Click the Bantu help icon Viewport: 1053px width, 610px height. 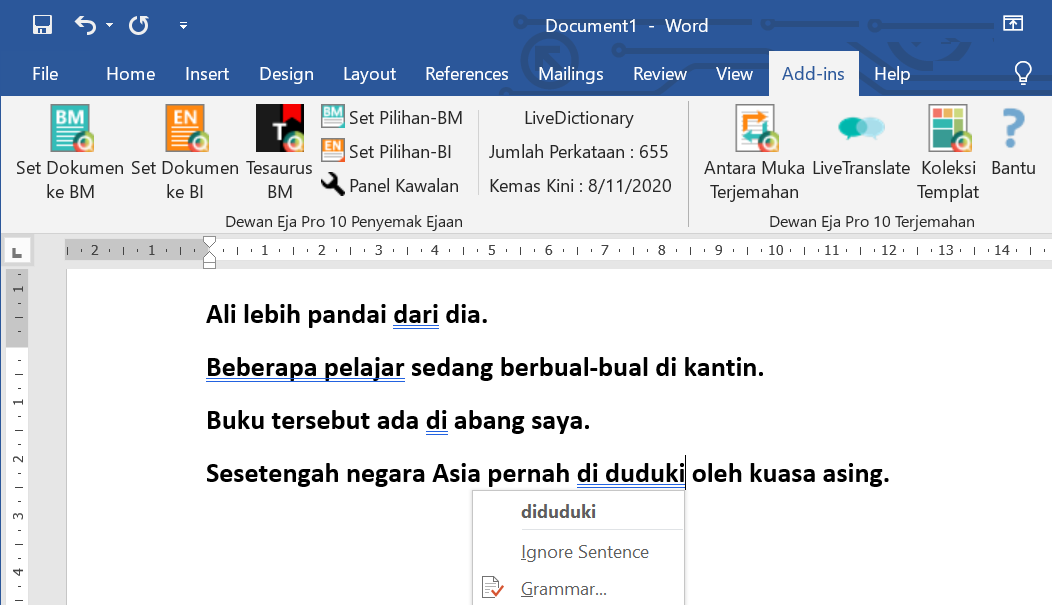point(1013,128)
